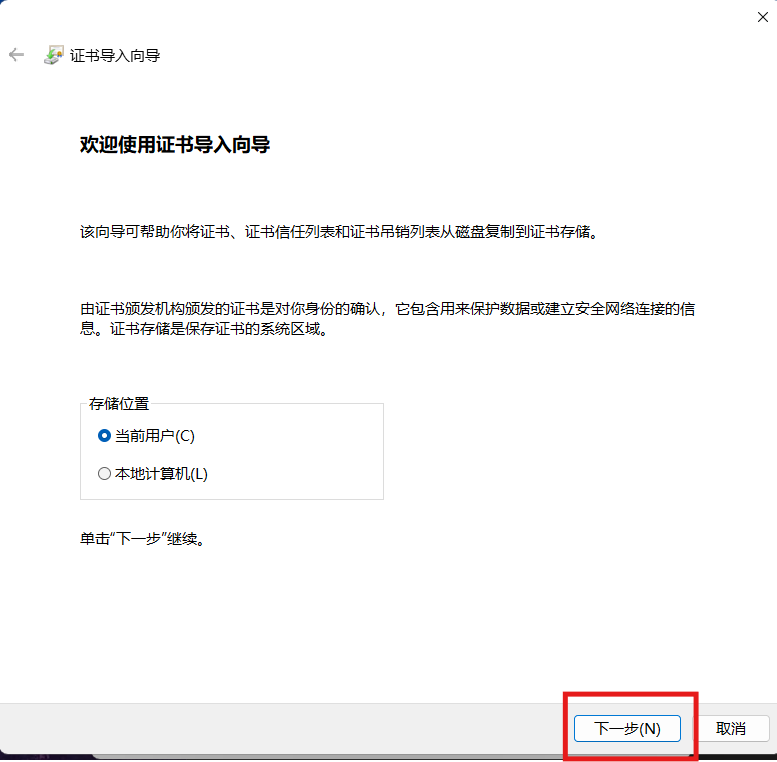Select the 本地计算机(L) radio button circle
Screen dimensions: 777x762
pos(104,474)
